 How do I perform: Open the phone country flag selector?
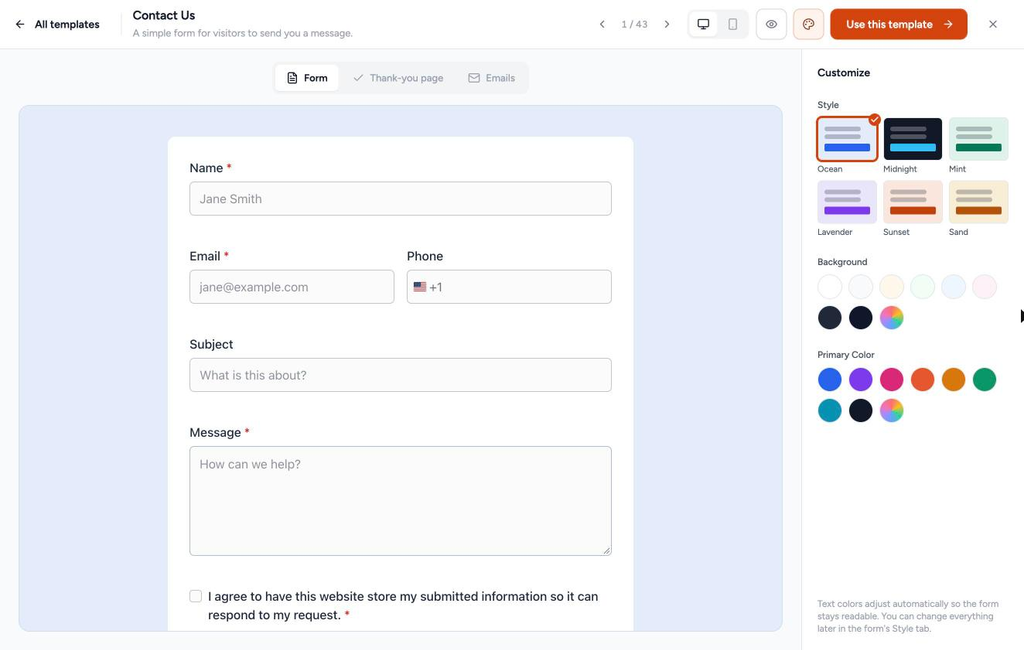click(x=420, y=287)
